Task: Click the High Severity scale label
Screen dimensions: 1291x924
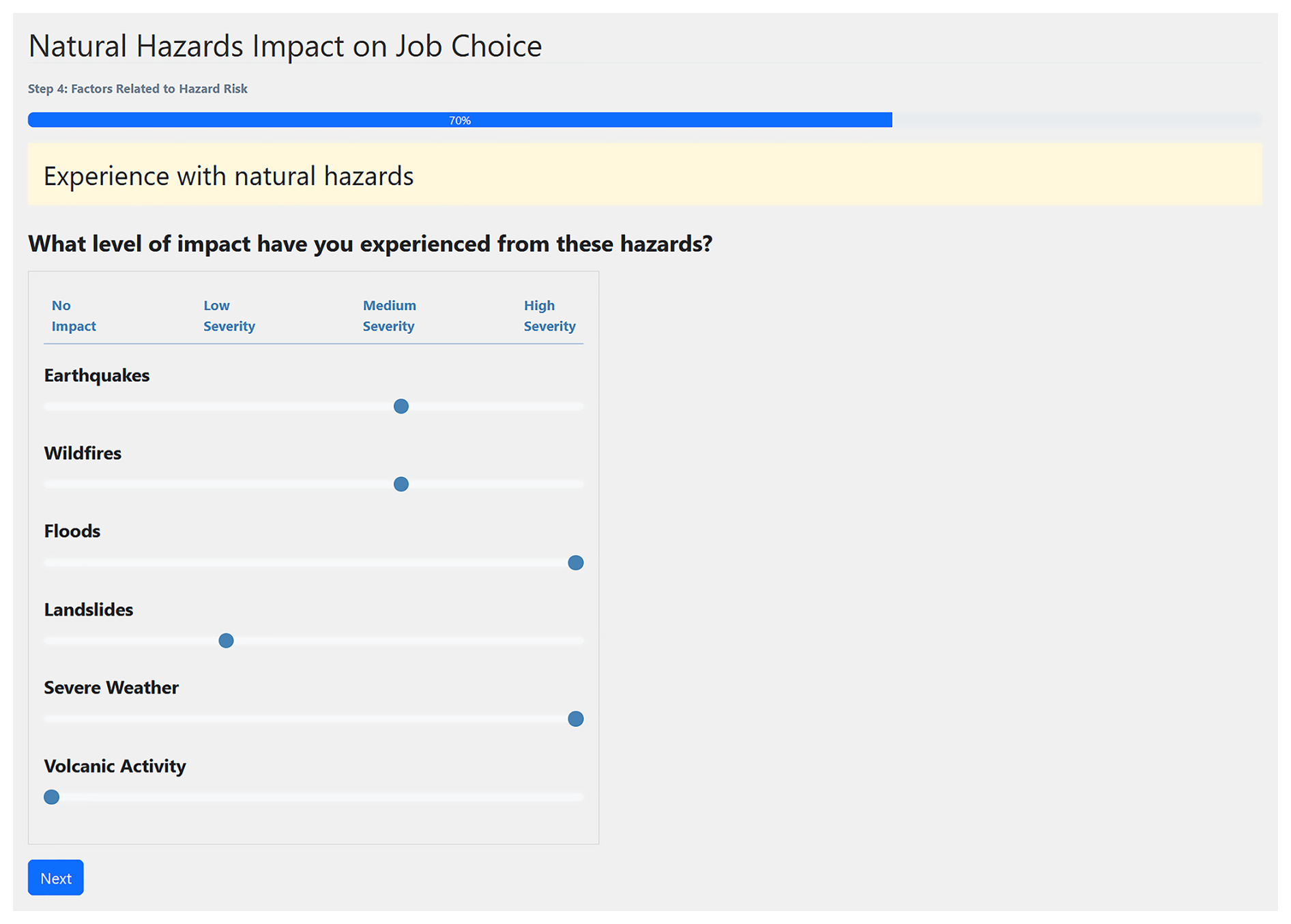Action: click(549, 315)
